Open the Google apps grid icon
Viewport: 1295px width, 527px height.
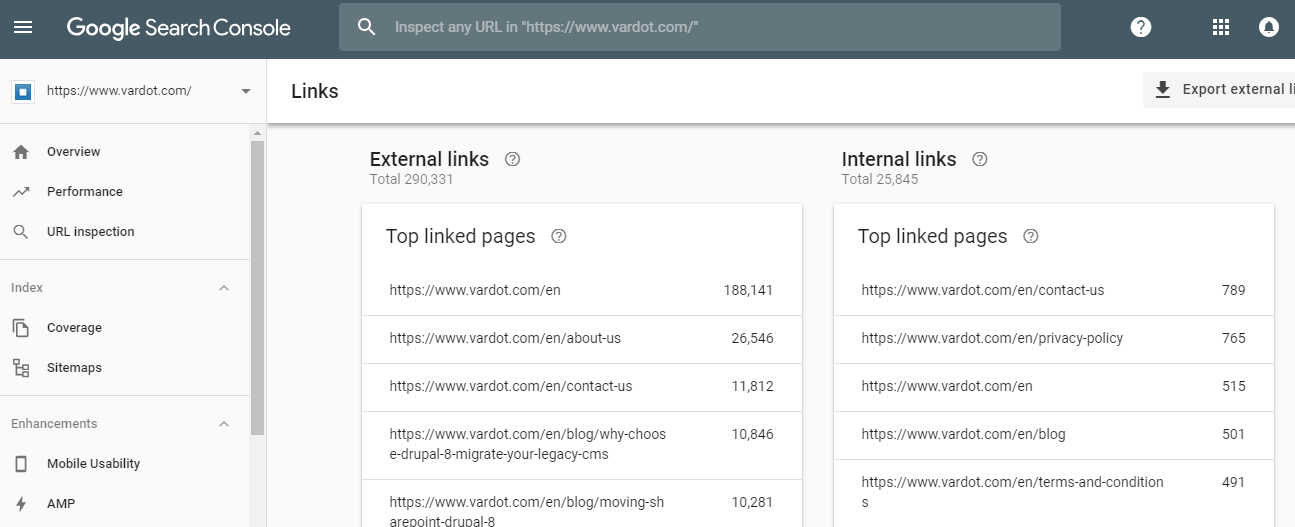[x=1221, y=28]
